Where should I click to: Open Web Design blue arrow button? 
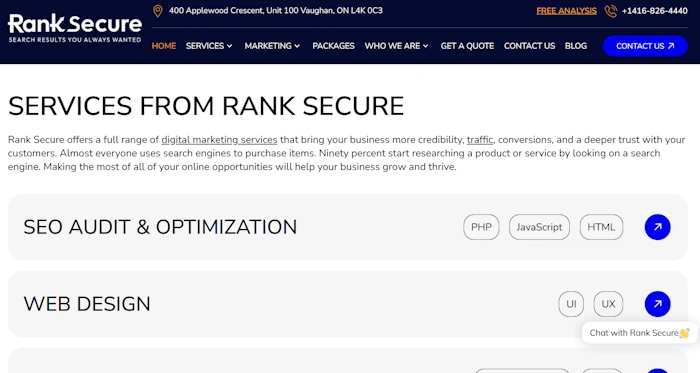(657, 304)
